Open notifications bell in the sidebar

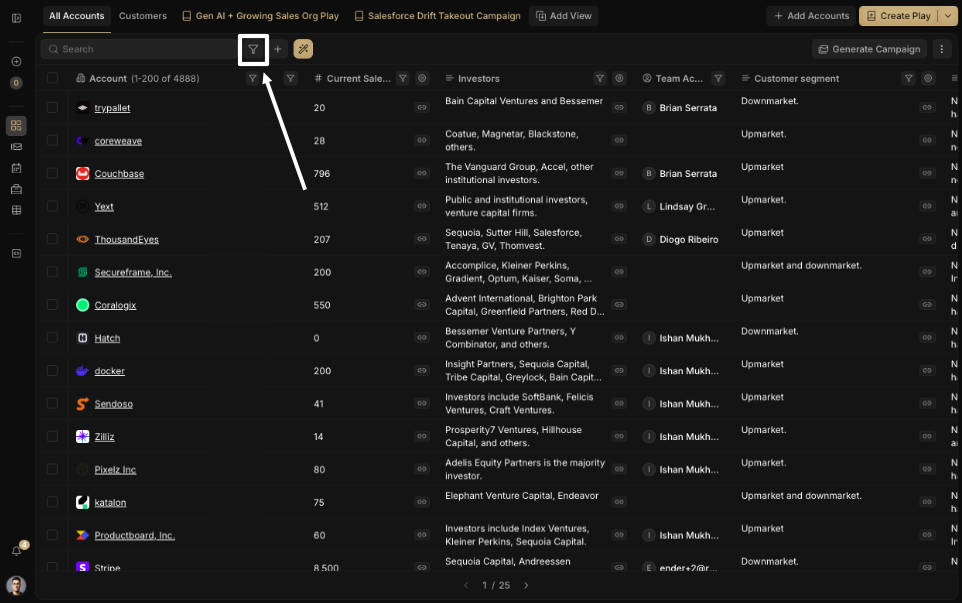click(16, 551)
